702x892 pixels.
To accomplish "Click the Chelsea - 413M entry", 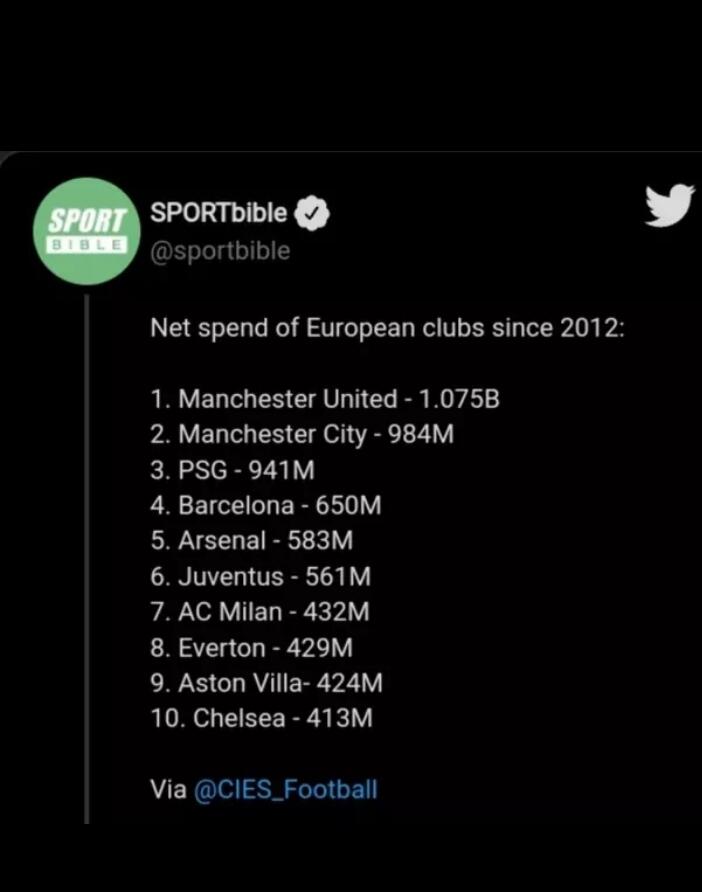I will tap(262, 719).
